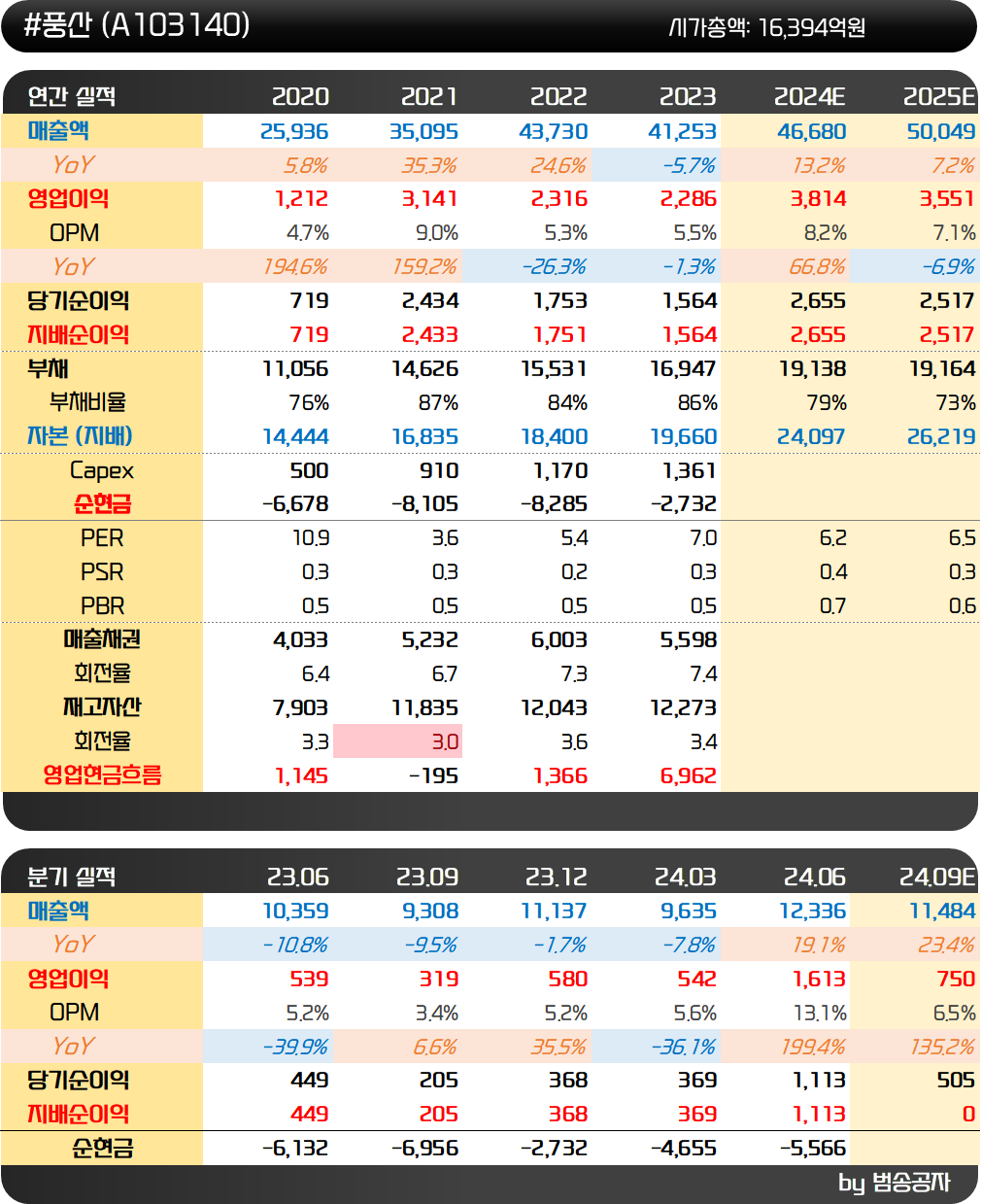Screen dimensions: 981x1204
Task: Select the market cap text '16,394억원'
Action: click(811, 28)
